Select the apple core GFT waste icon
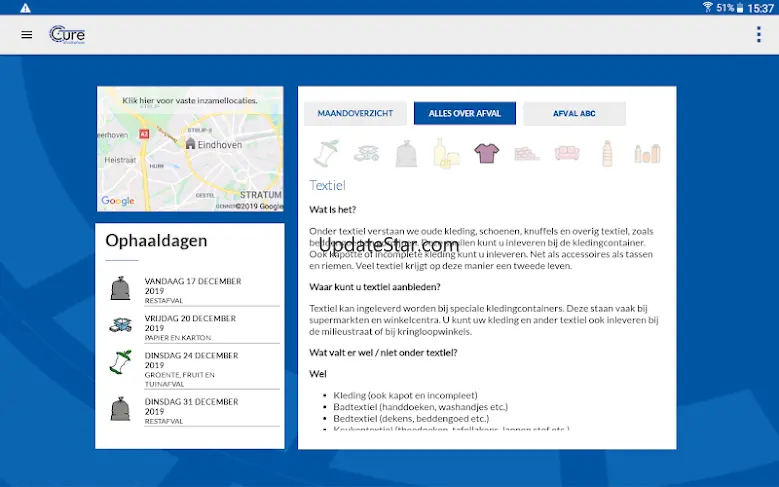 pyautogui.click(x=326, y=153)
